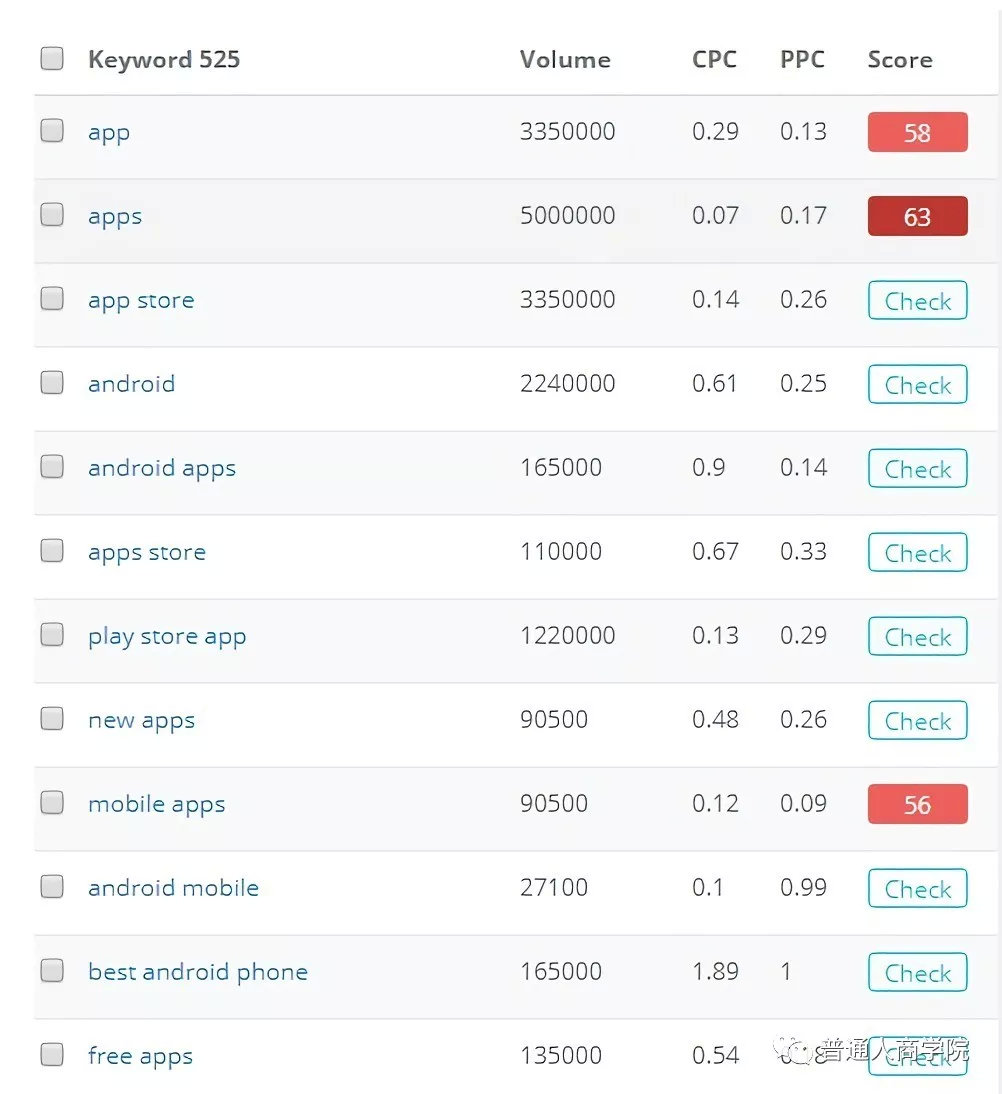Sort table by CPC header
Image resolution: width=1002 pixels, height=1094 pixels.
tap(714, 60)
